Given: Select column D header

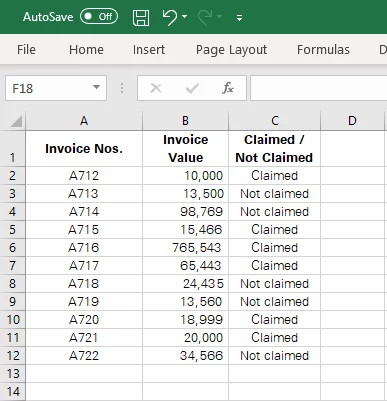Looking at the screenshot, I should point(352,121).
